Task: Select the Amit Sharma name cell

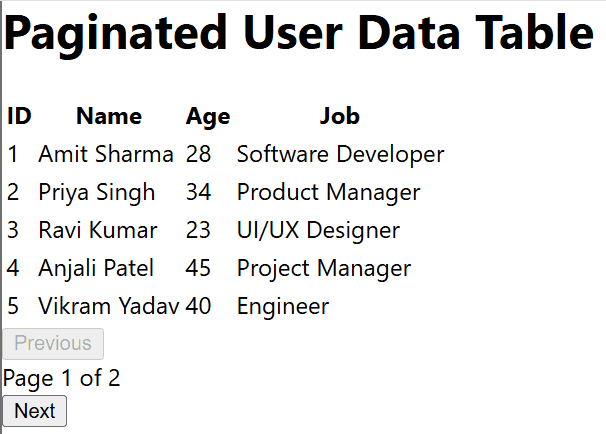Action: [106, 154]
